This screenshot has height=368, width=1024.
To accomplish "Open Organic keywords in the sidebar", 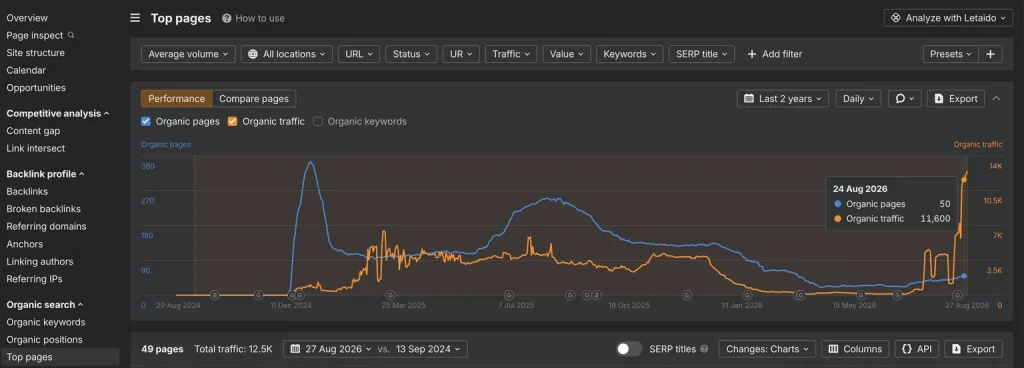I will (46, 322).
